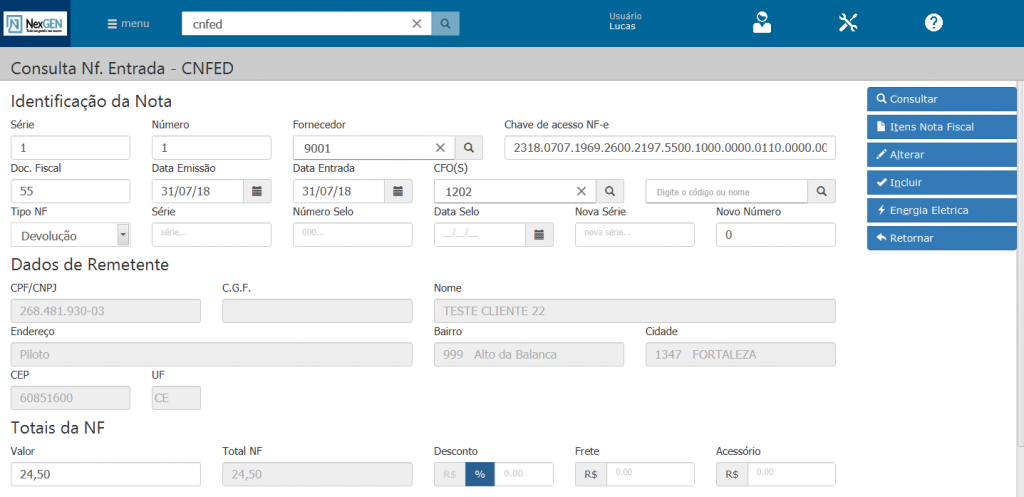Click the Itens Nota Fiscal button
This screenshot has height=497, width=1024.
[x=941, y=127]
